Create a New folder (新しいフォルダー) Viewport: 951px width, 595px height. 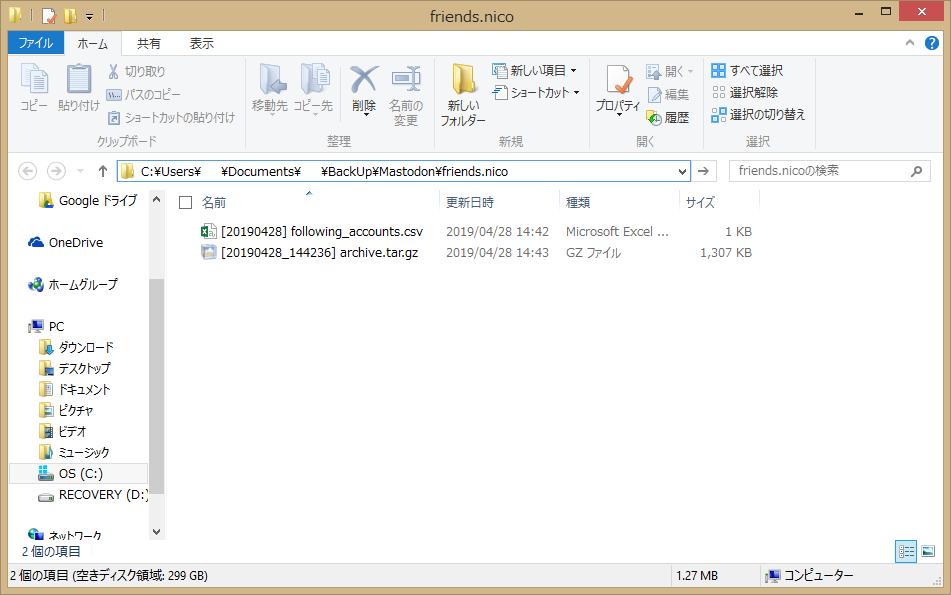[x=463, y=95]
